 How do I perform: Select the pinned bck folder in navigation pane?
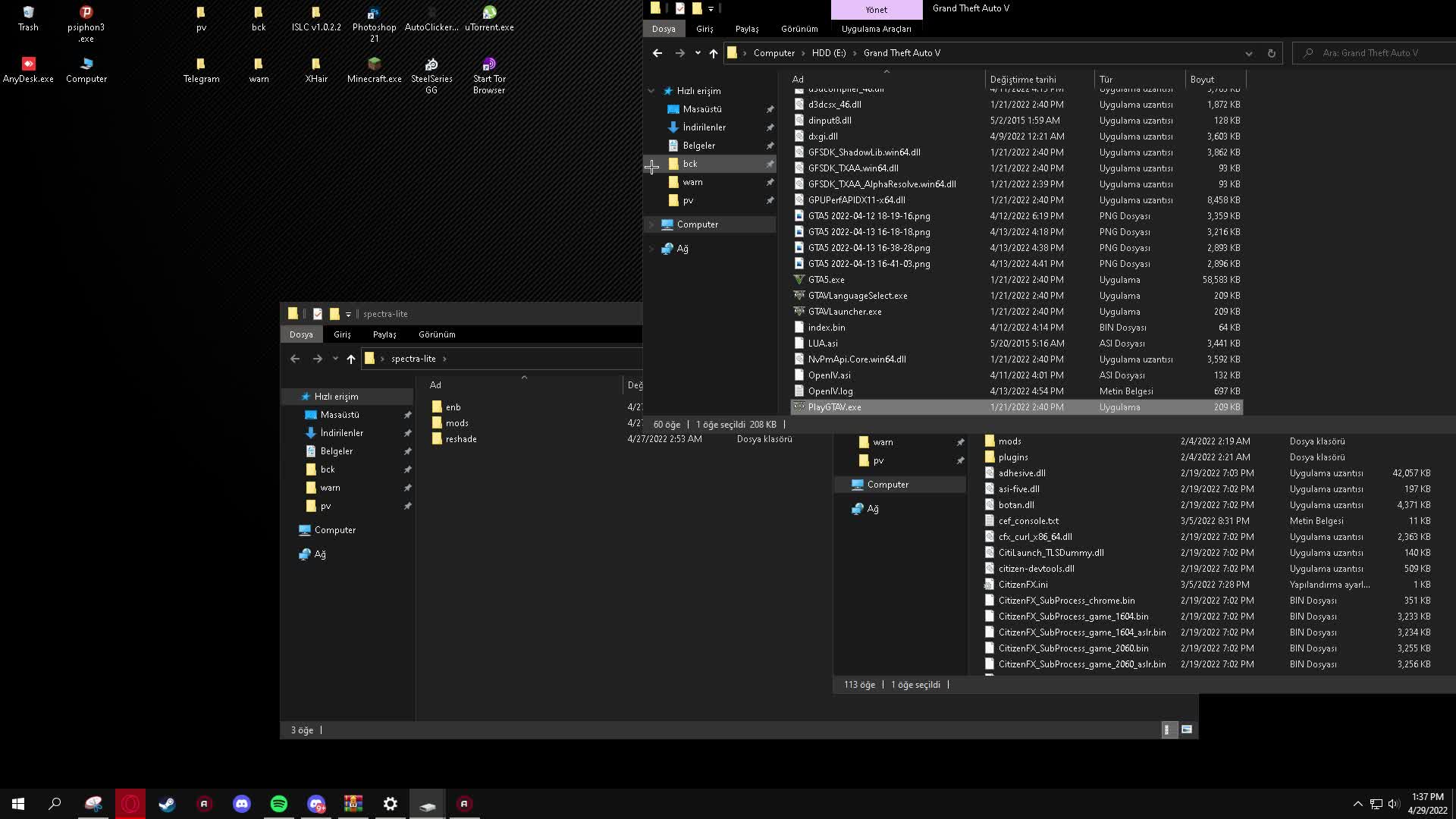tap(689, 164)
